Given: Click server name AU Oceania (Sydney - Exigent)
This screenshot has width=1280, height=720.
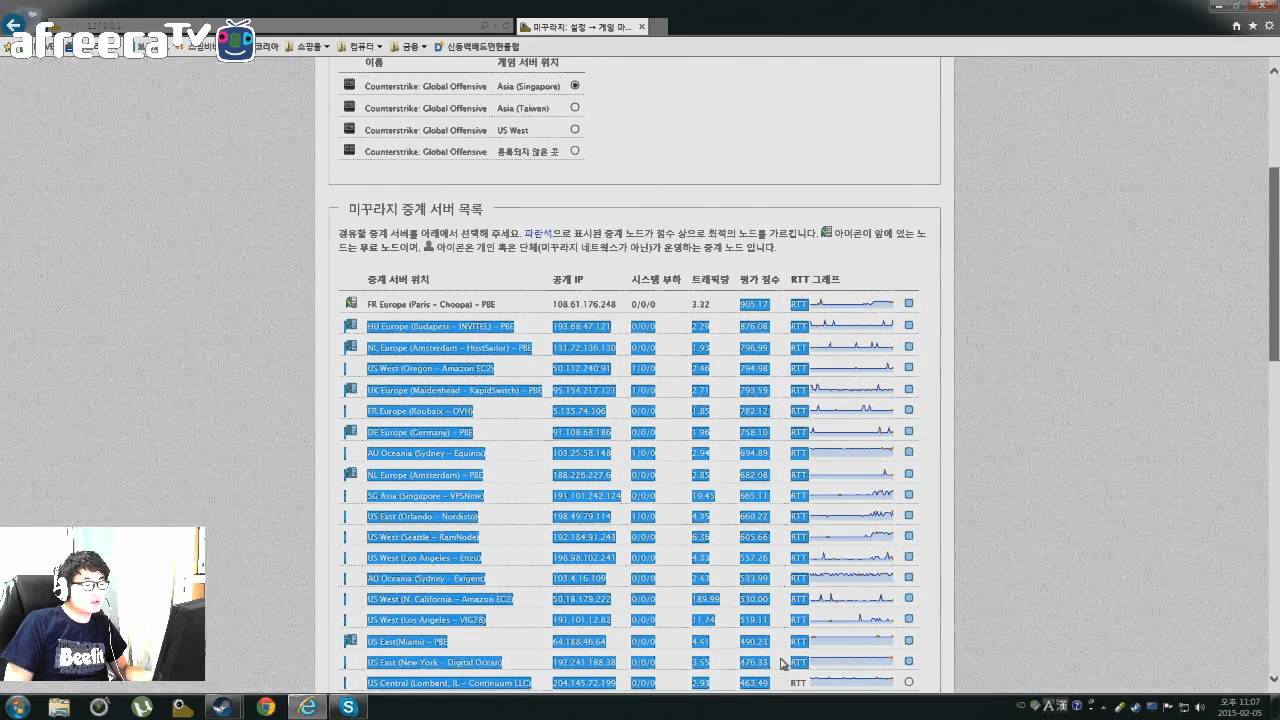Looking at the screenshot, I should pyautogui.click(x=426, y=578).
